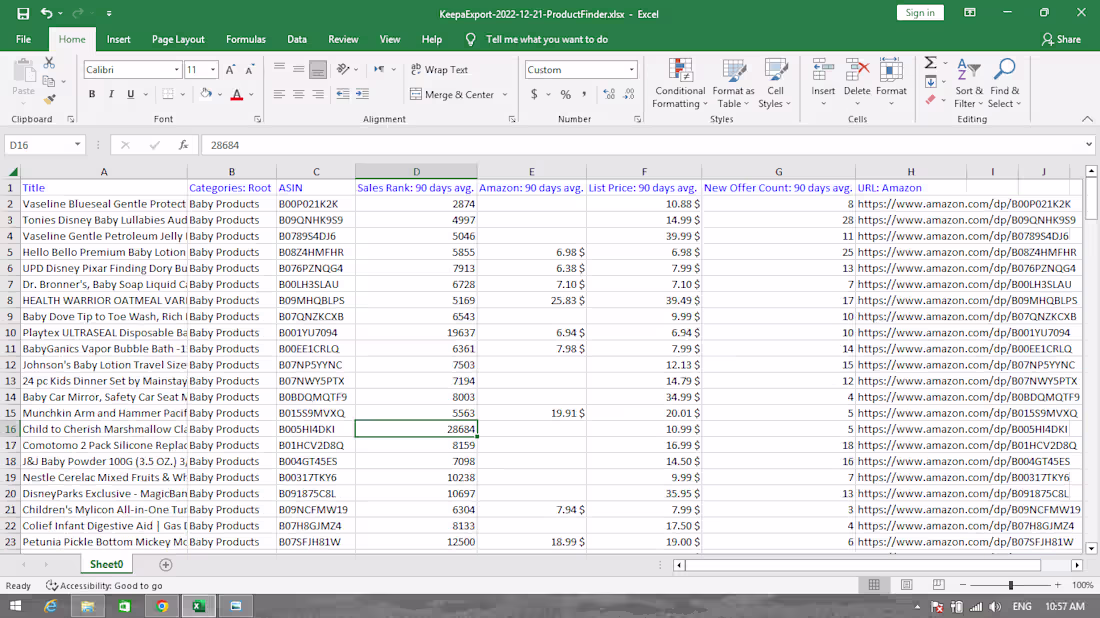1100x618 pixels.
Task: Apply center horizontal alignment
Action: 298,94
